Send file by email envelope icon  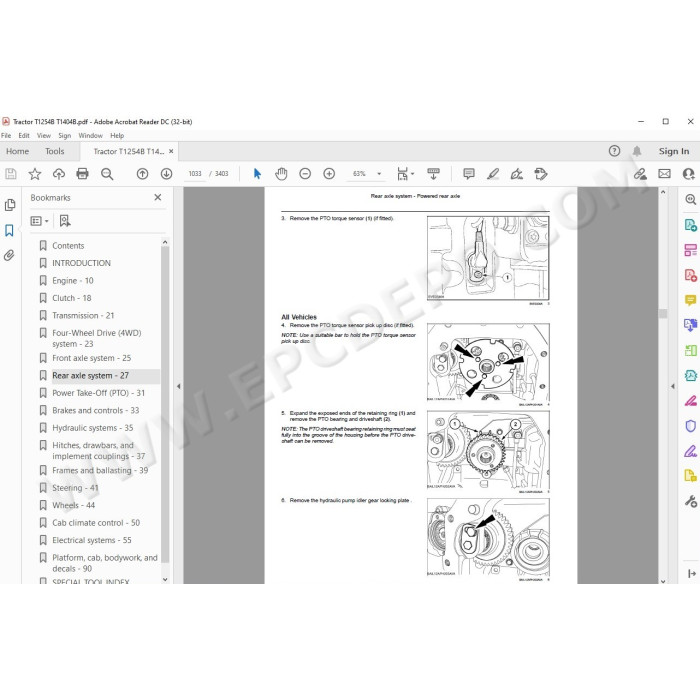click(664, 174)
